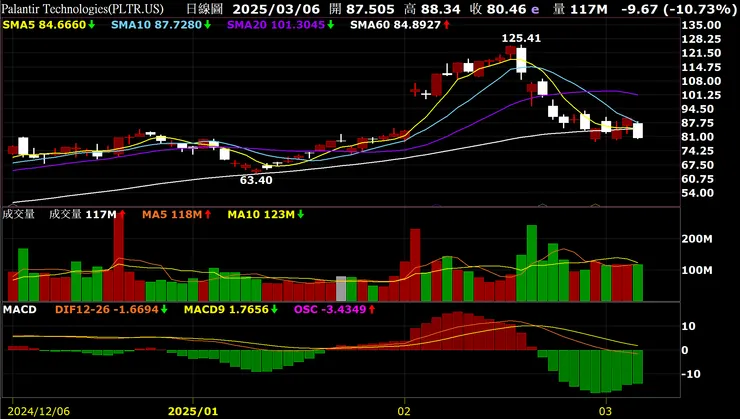
Task: Click the tallest red volume bar
Action: click(118, 259)
